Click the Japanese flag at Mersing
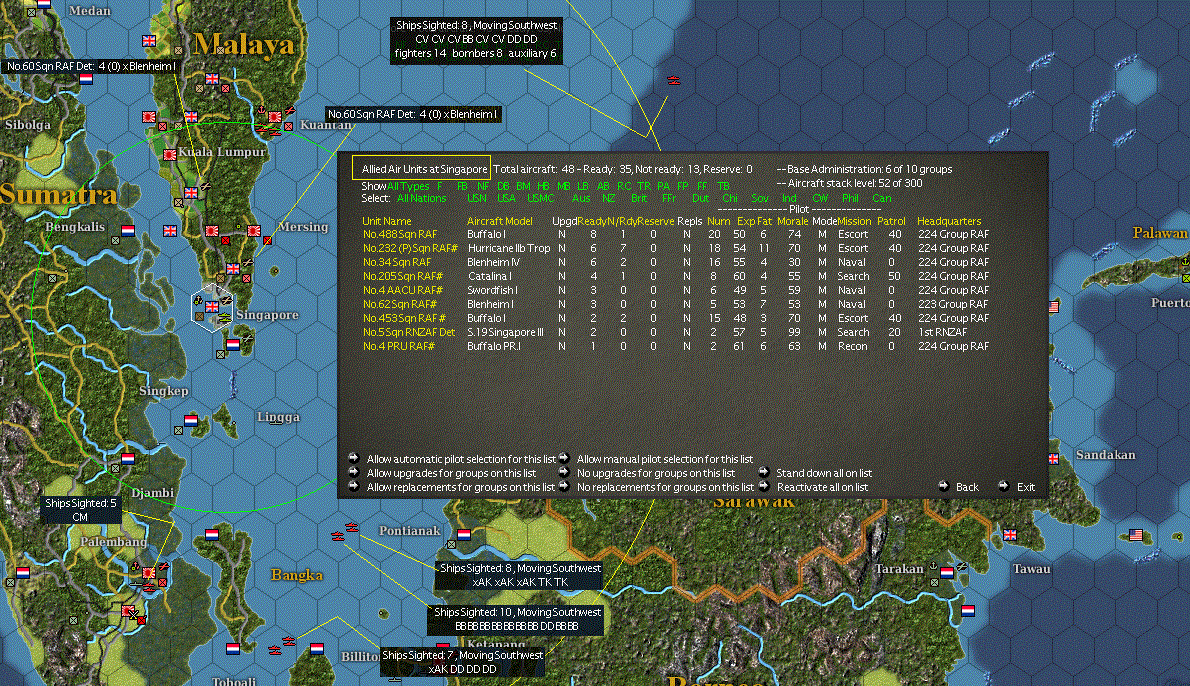 coord(254,231)
